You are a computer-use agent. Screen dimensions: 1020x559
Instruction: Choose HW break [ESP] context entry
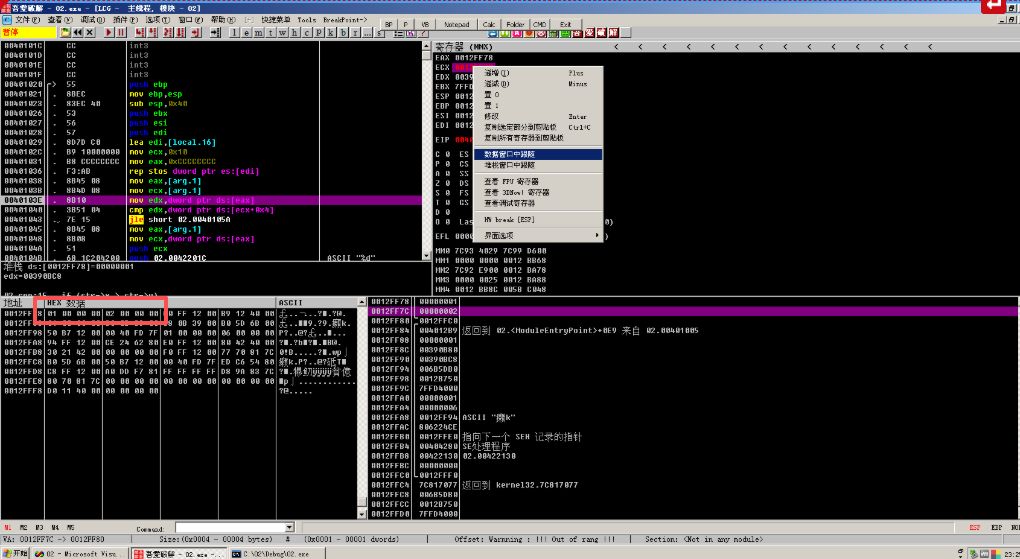537,219
